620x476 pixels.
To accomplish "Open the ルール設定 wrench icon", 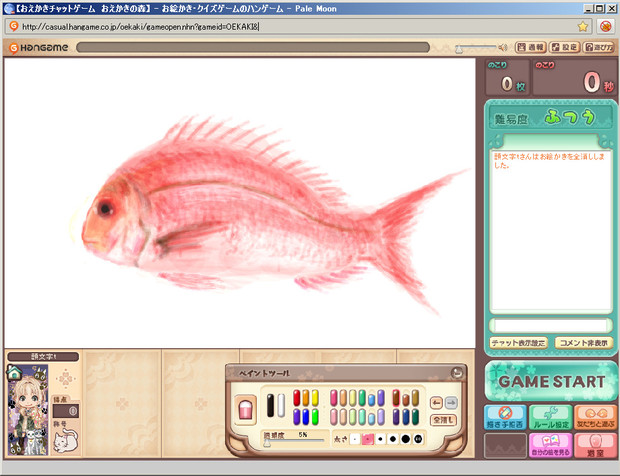I will [552, 417].
